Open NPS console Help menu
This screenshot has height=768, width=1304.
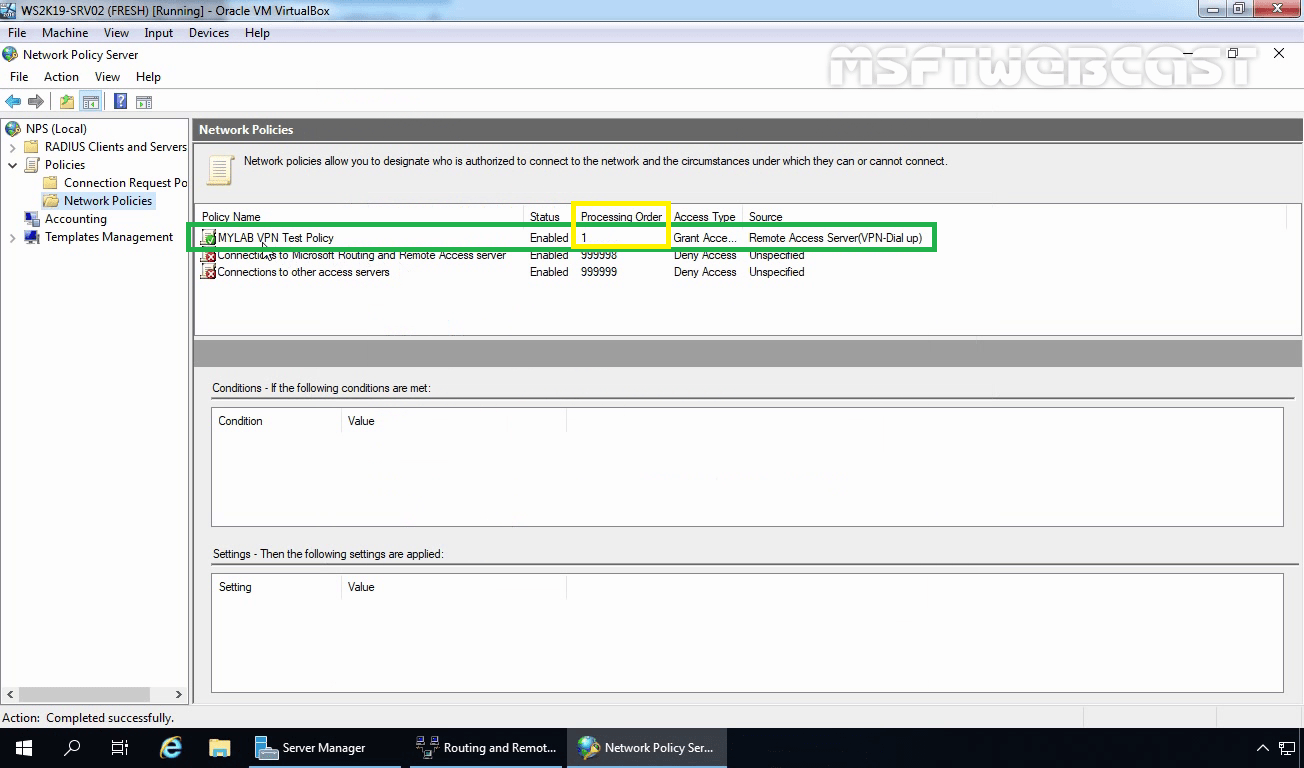(148, 77)
